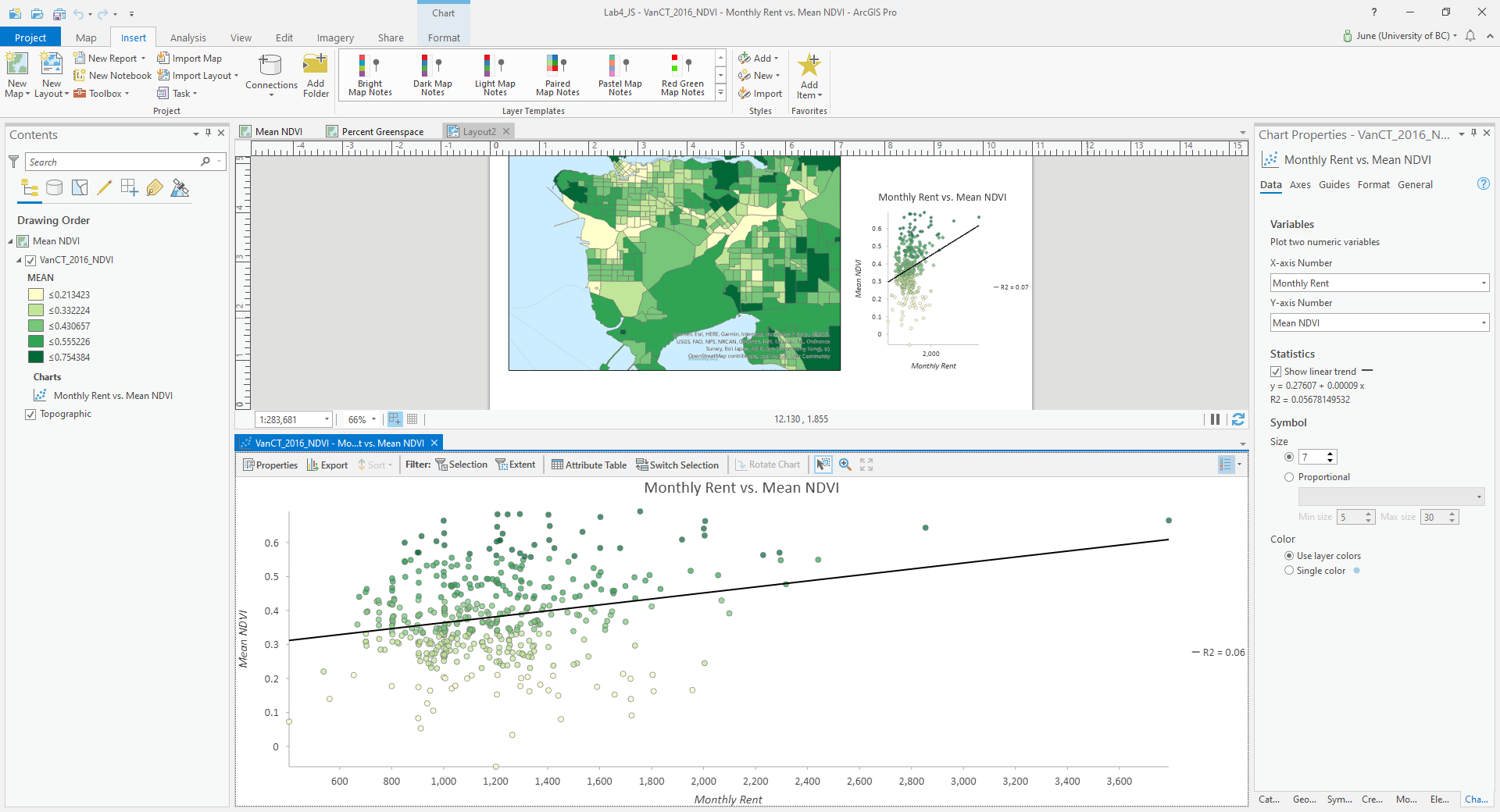This screenshot has height=812, width=1500.
Task: Collapse VanCT_2016_NDVI layer node
Action: [x=19, y=260]
